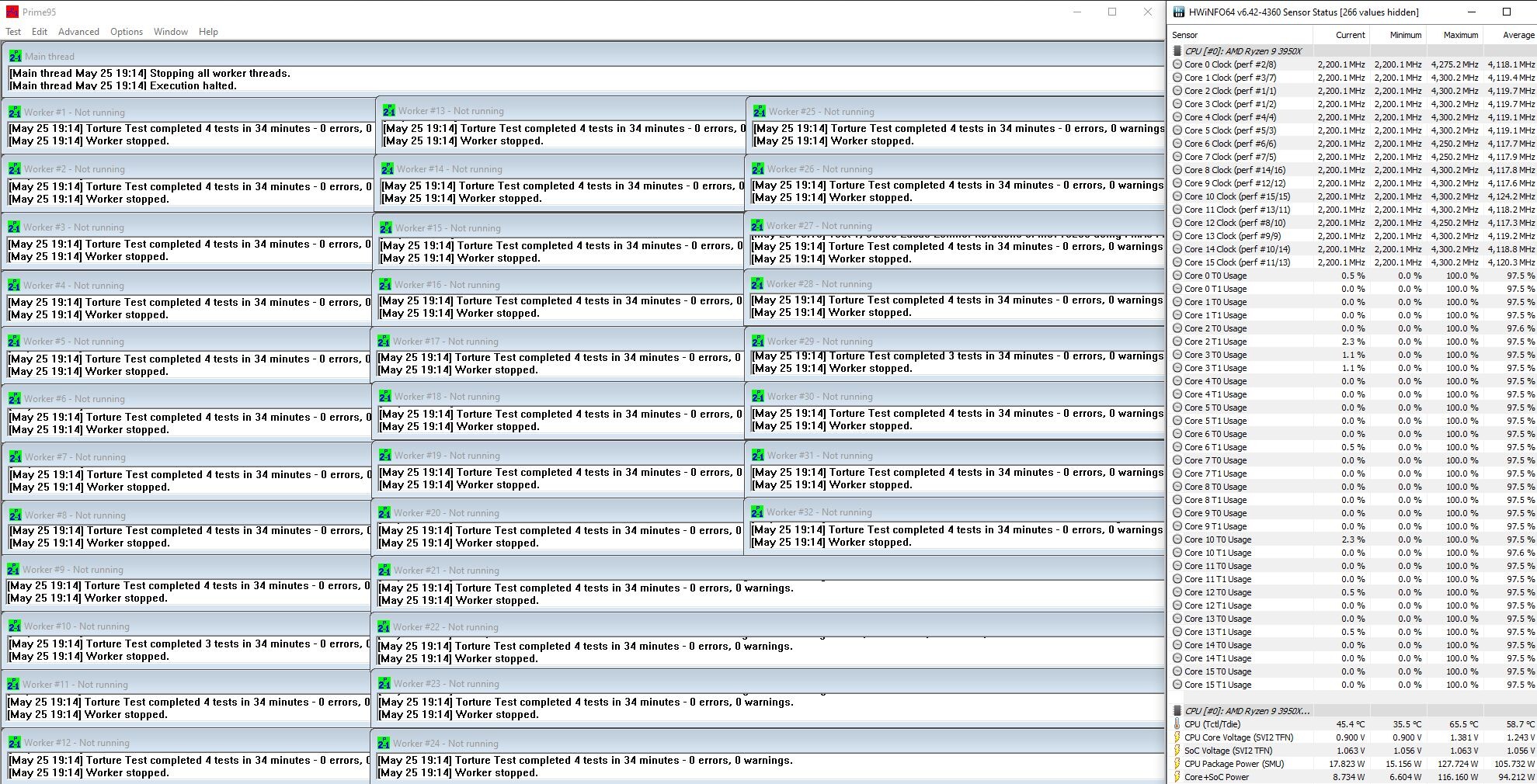The width and height of the screenshot is (1537, 784).
Task: Click the Worker #11 window icon
Action: 13,684
